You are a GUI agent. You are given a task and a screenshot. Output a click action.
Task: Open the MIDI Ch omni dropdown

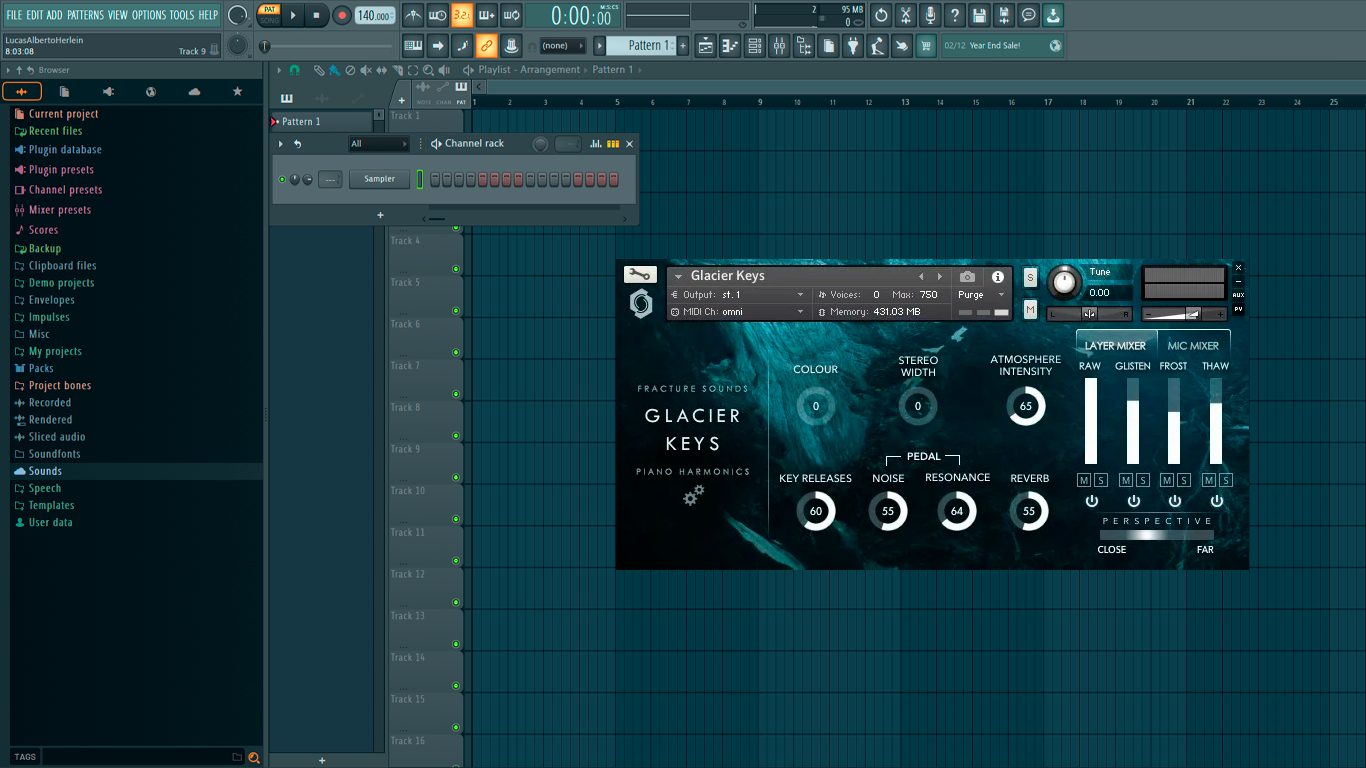pos(738,312)
